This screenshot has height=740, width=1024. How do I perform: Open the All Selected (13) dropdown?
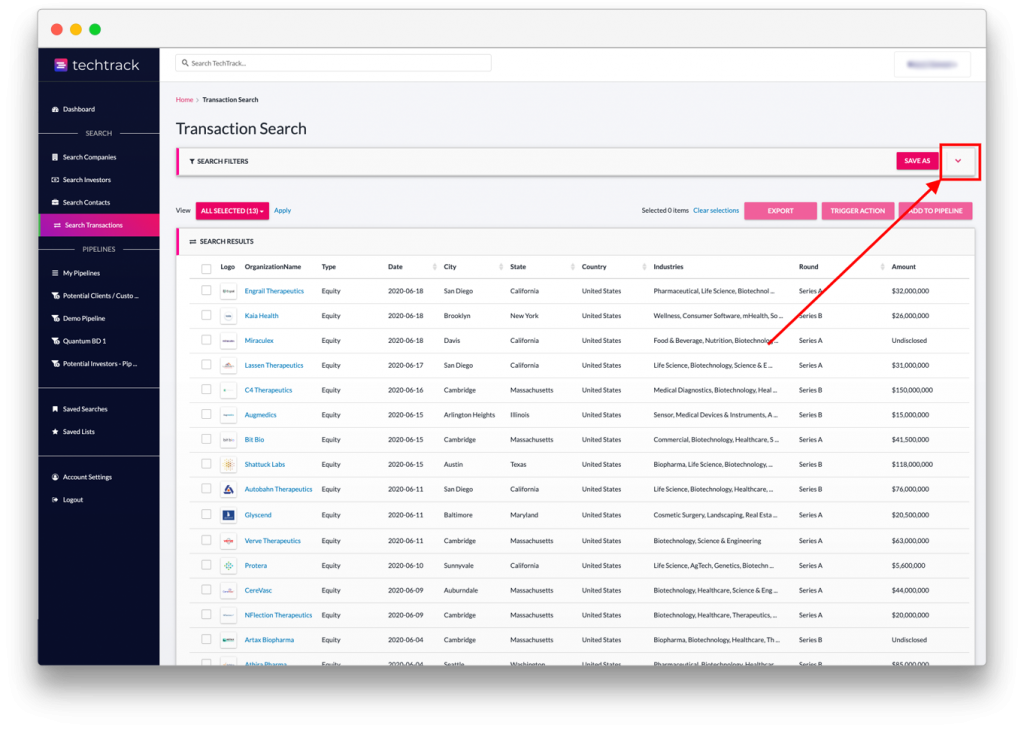click(x=232, y=211)
